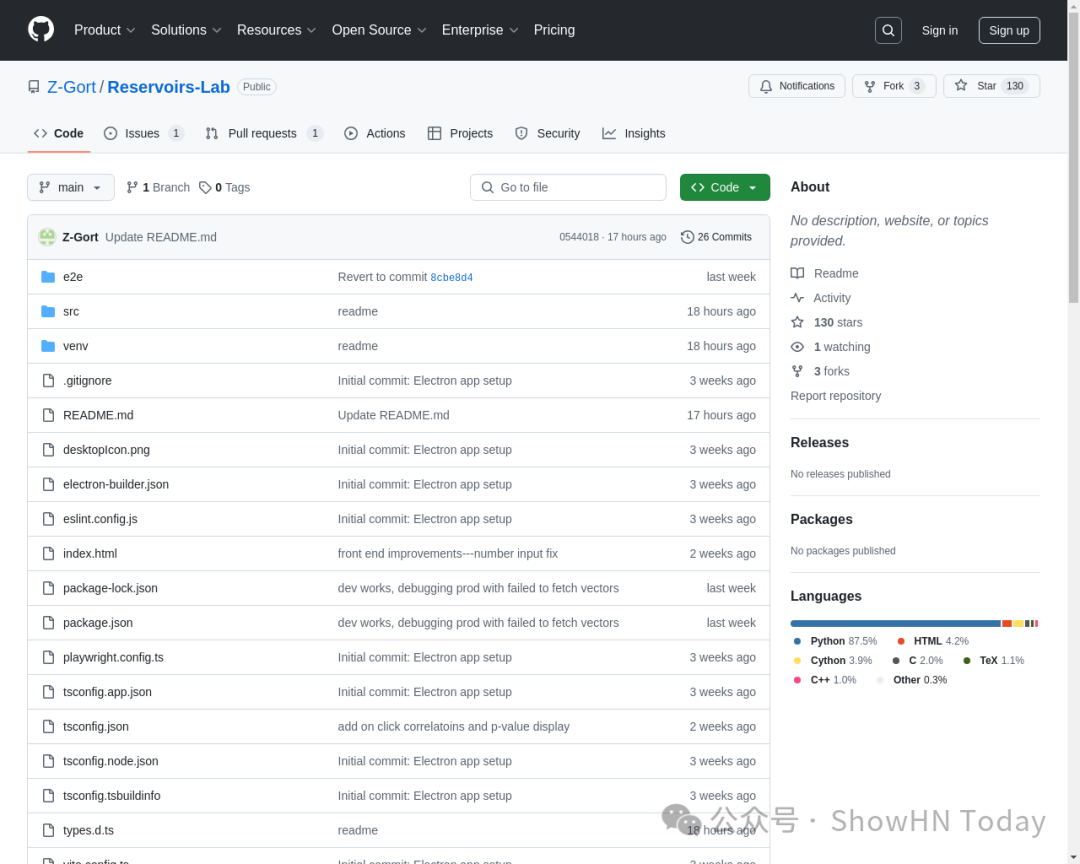
Task: Switch to the Pull requests tab
Action: tap(264, 133)
